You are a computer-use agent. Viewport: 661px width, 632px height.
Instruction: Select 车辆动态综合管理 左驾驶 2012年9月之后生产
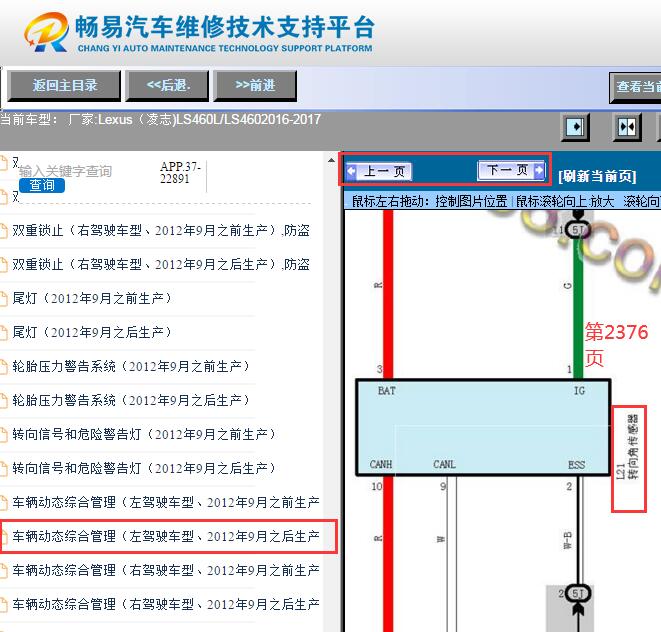[166, 536]
